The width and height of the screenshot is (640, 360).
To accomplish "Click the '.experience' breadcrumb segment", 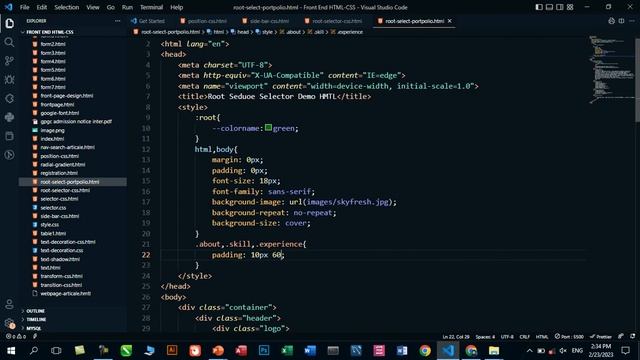I will (x=347, y=32).
